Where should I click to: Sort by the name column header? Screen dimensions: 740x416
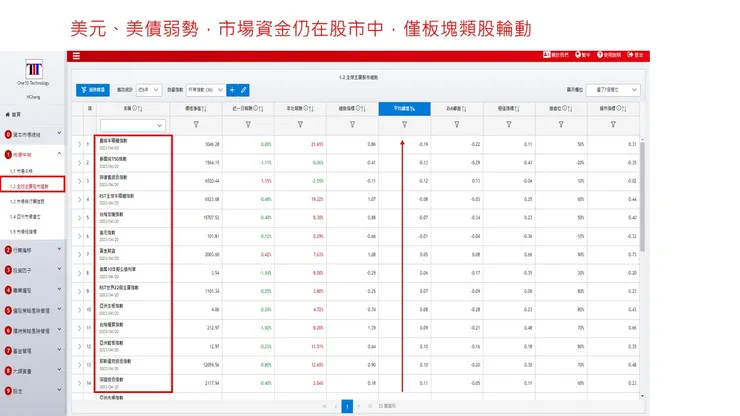(x=133, y=109)
